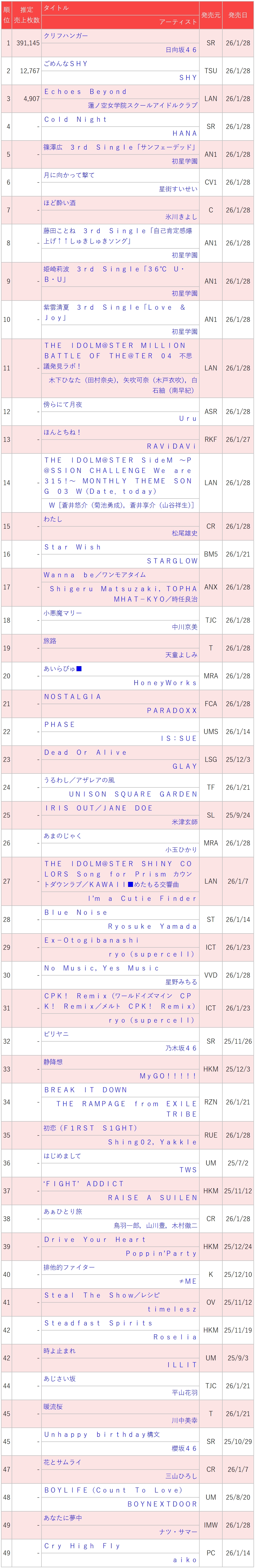255x1568 pixels.
Task: Click the artist Uru
Action: point(188,419)
